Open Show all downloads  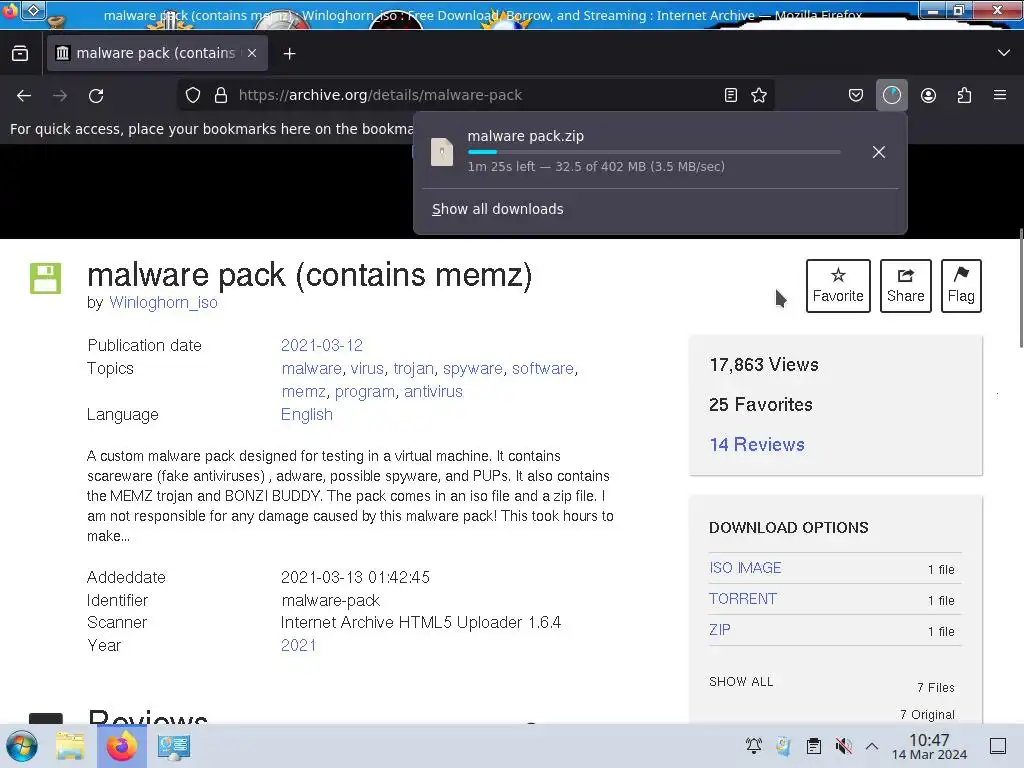(498, 209)
